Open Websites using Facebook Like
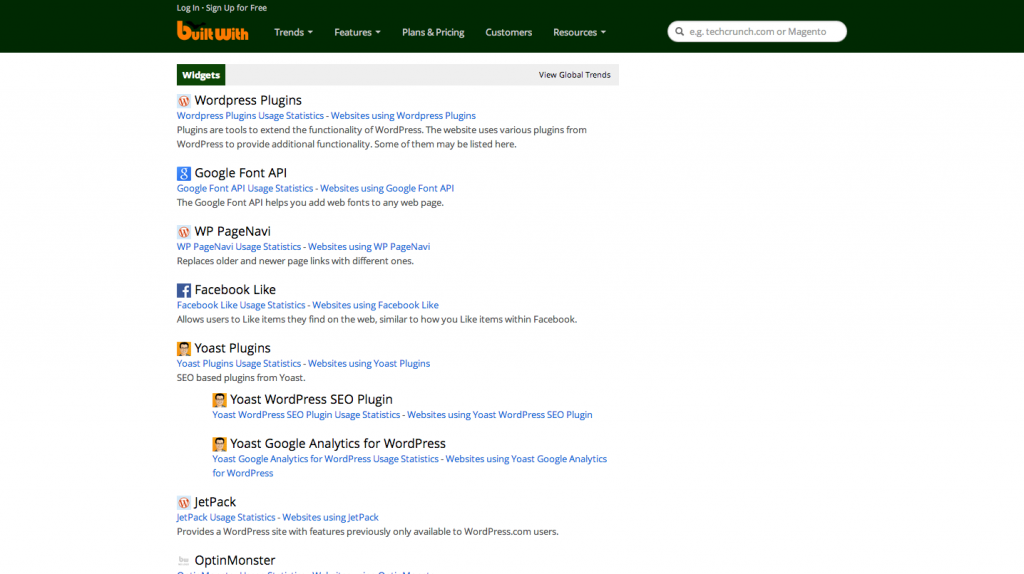Viewport: 1024px width, 574px height. [376, 305]
